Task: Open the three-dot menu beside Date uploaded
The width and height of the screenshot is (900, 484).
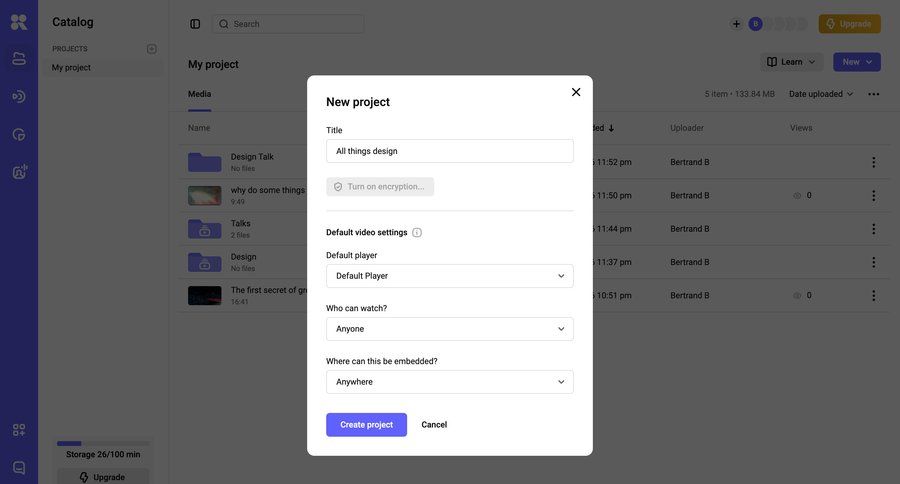Action: [874, 94]
